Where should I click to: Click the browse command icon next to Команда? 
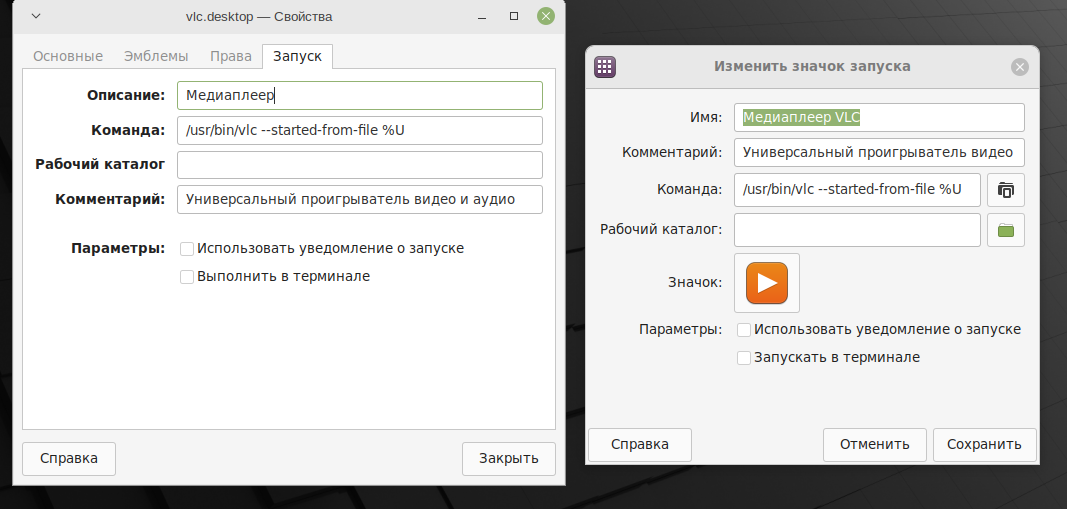click(x=1006, y=190)
